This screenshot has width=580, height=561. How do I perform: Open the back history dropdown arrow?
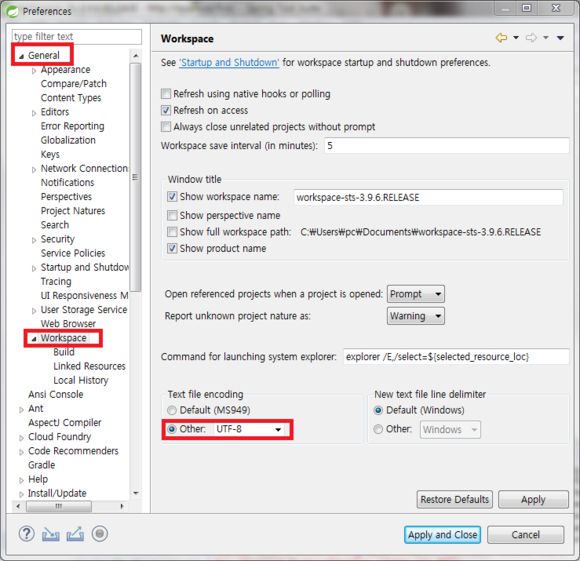(x=516, y=38)
